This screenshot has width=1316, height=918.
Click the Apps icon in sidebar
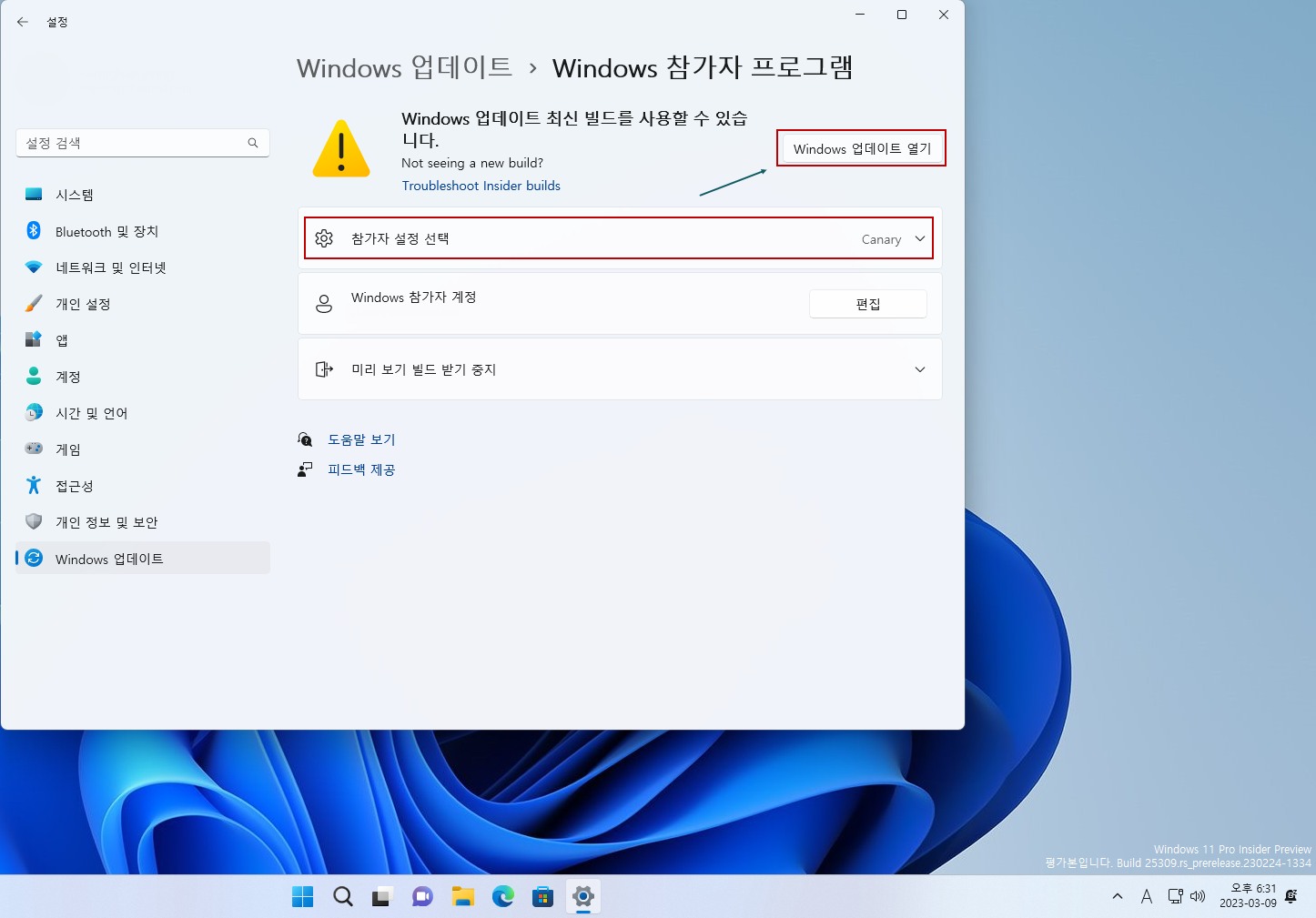tap(34, 339)
